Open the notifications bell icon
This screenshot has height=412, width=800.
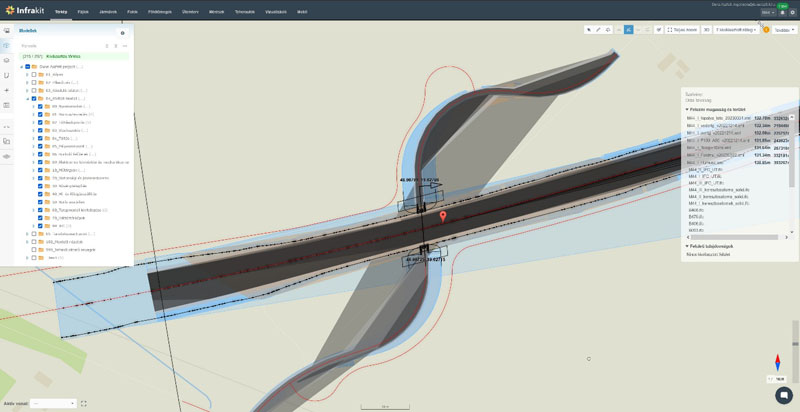coord(782,12)
